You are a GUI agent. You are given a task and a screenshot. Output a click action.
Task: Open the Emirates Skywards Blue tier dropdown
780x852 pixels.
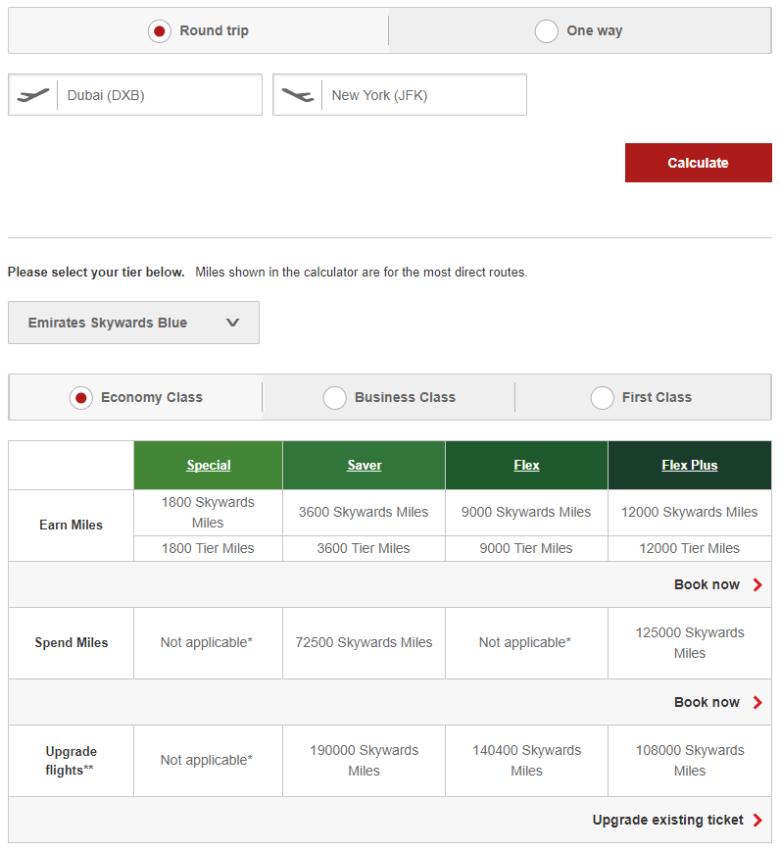(x=133, y=322)
